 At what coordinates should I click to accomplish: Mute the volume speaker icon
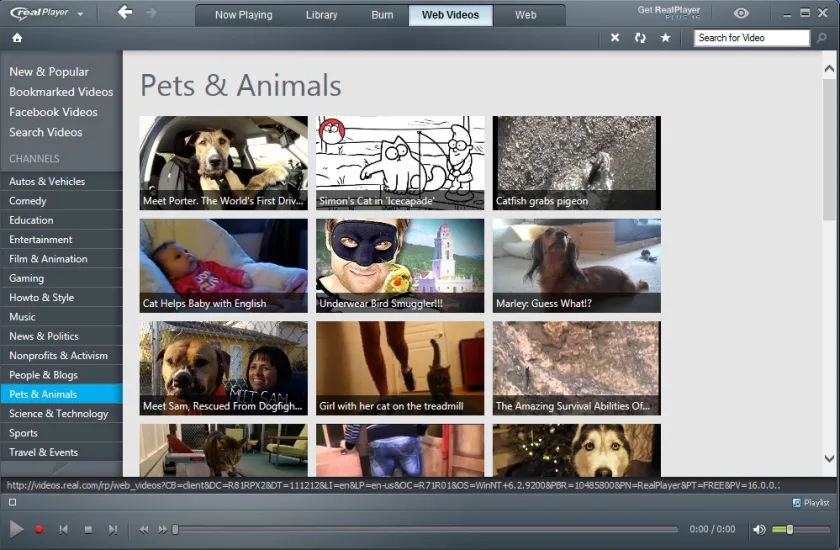(x=759, y=530)
